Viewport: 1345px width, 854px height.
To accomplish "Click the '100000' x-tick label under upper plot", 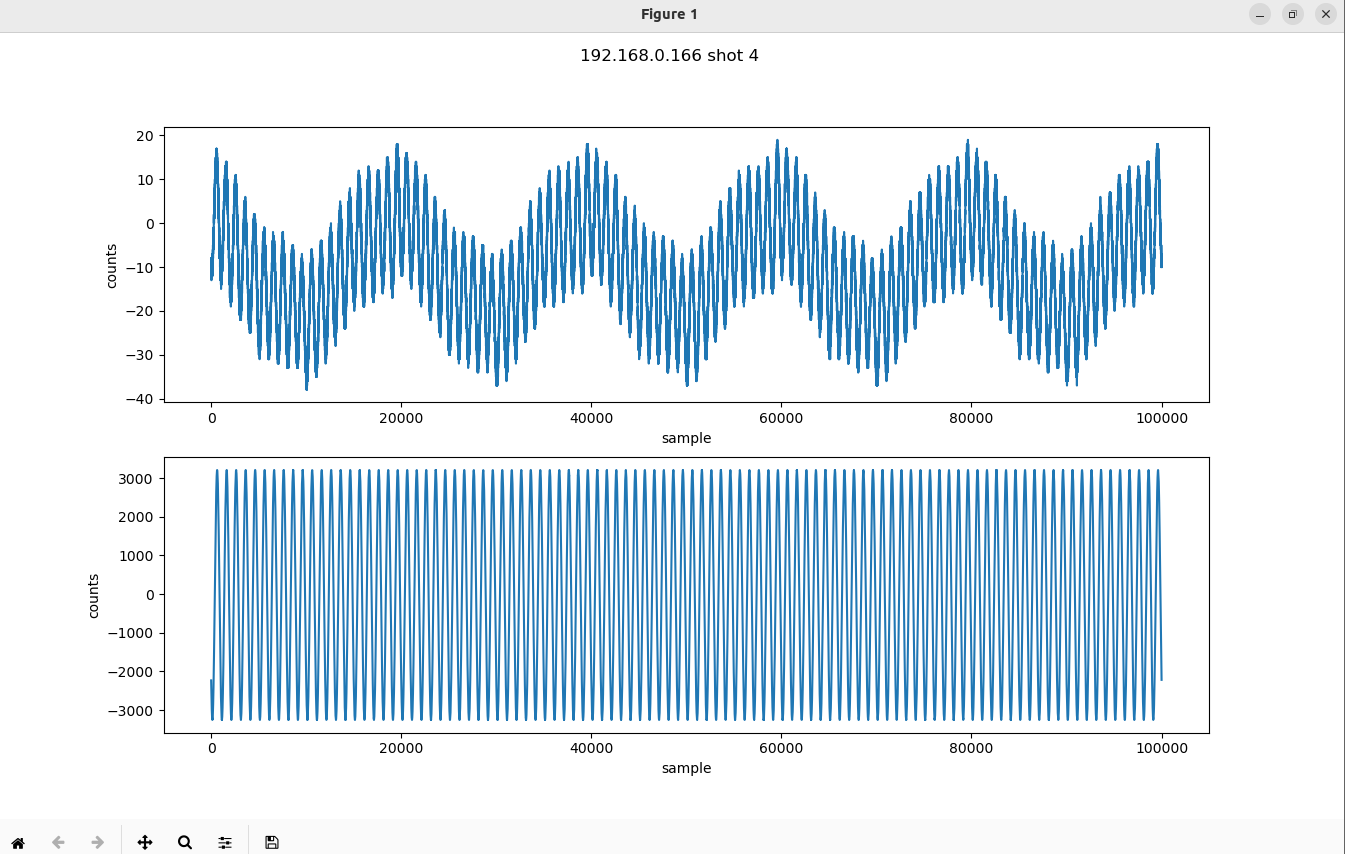I will point(1161,419).
